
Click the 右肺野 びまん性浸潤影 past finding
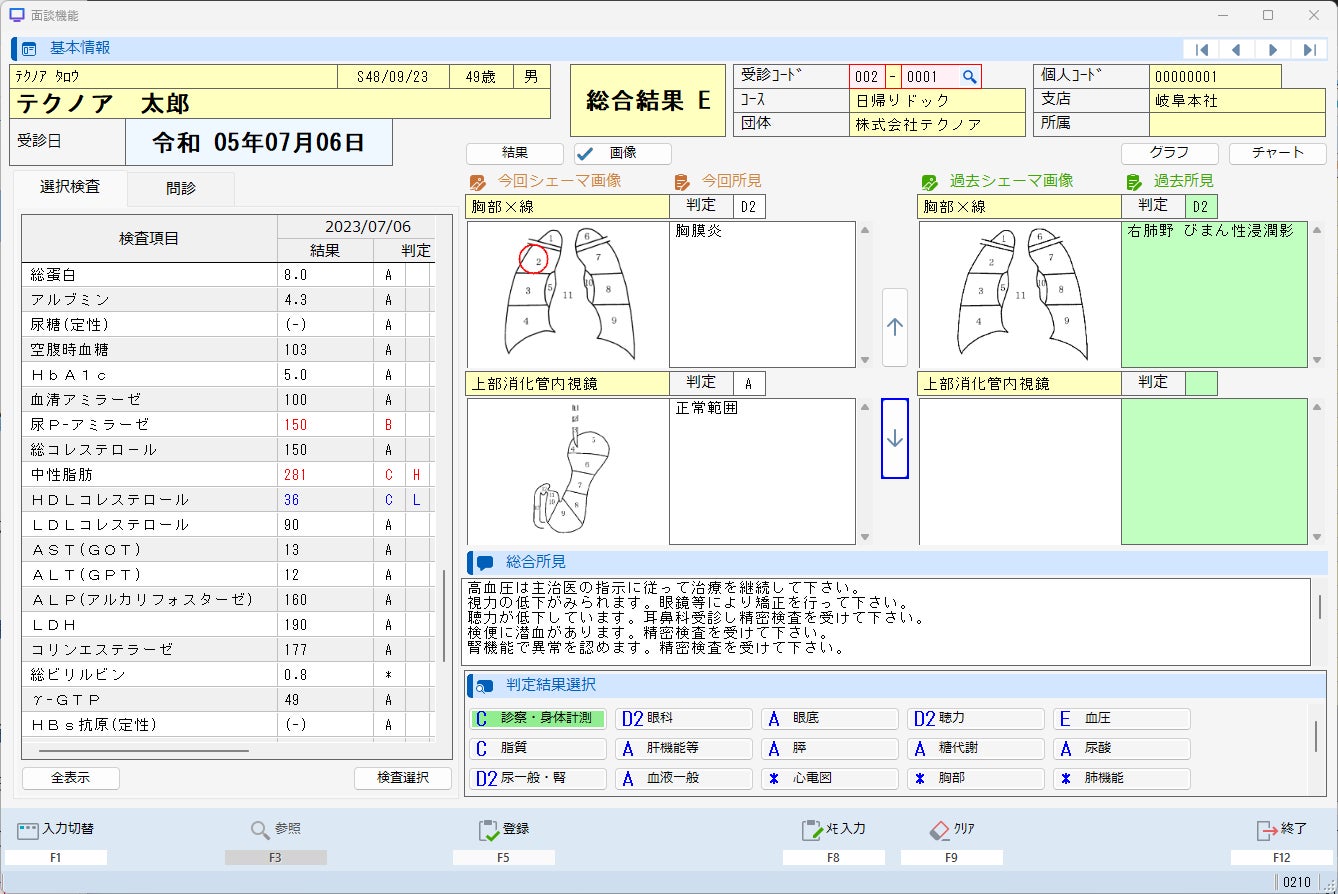point(1210,232)
